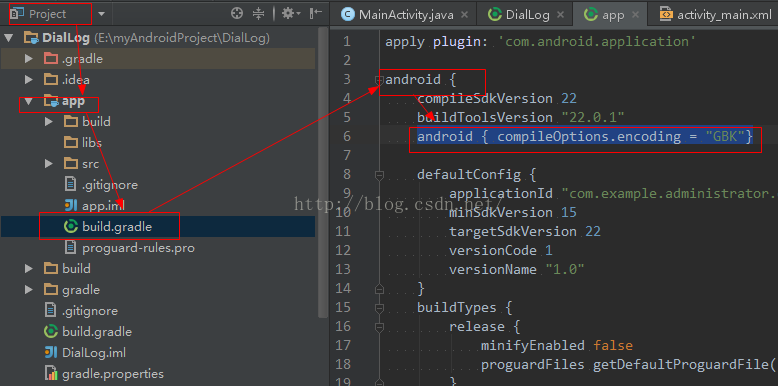778x386 pixels.
Task: Click the libs folder icon
Action: tap(71, 142)
